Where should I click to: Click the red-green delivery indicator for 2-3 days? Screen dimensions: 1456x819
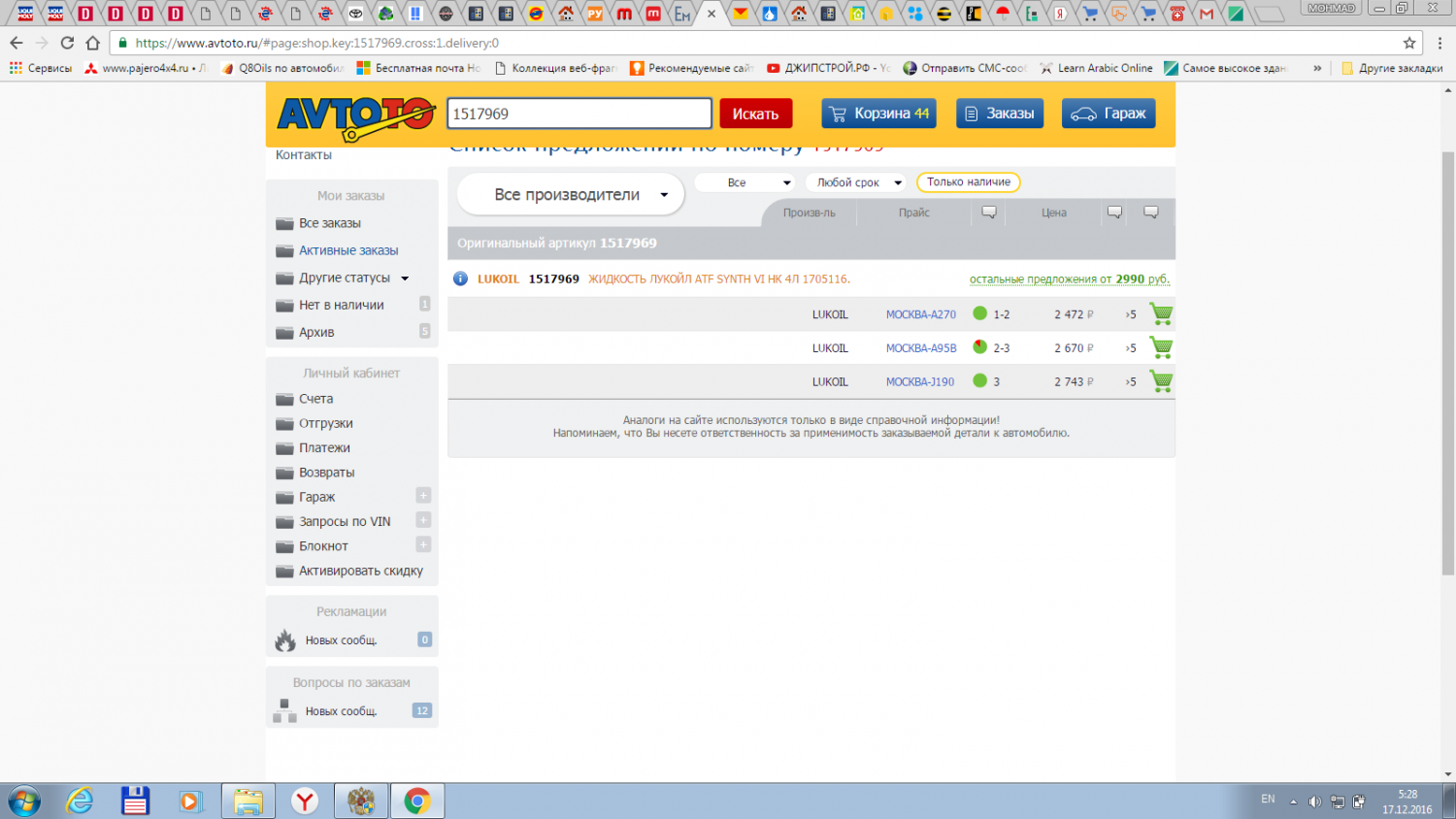[x=980, y=347]
